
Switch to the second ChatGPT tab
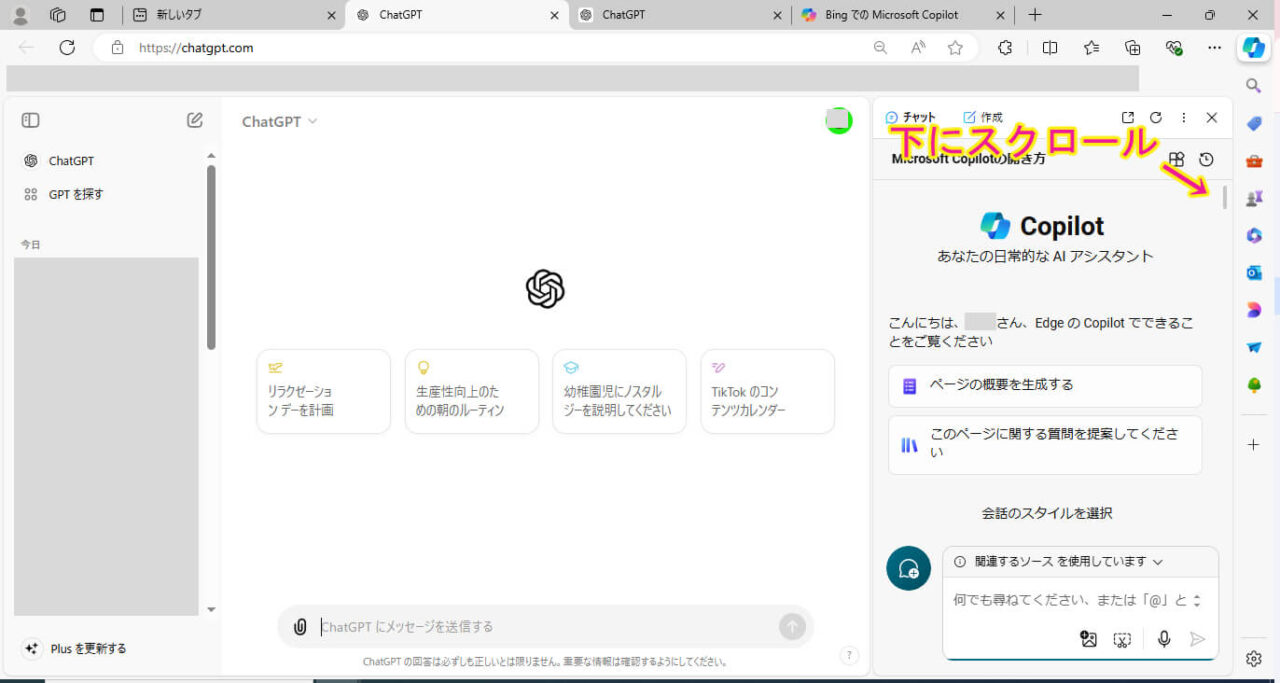tap(680, 15)
